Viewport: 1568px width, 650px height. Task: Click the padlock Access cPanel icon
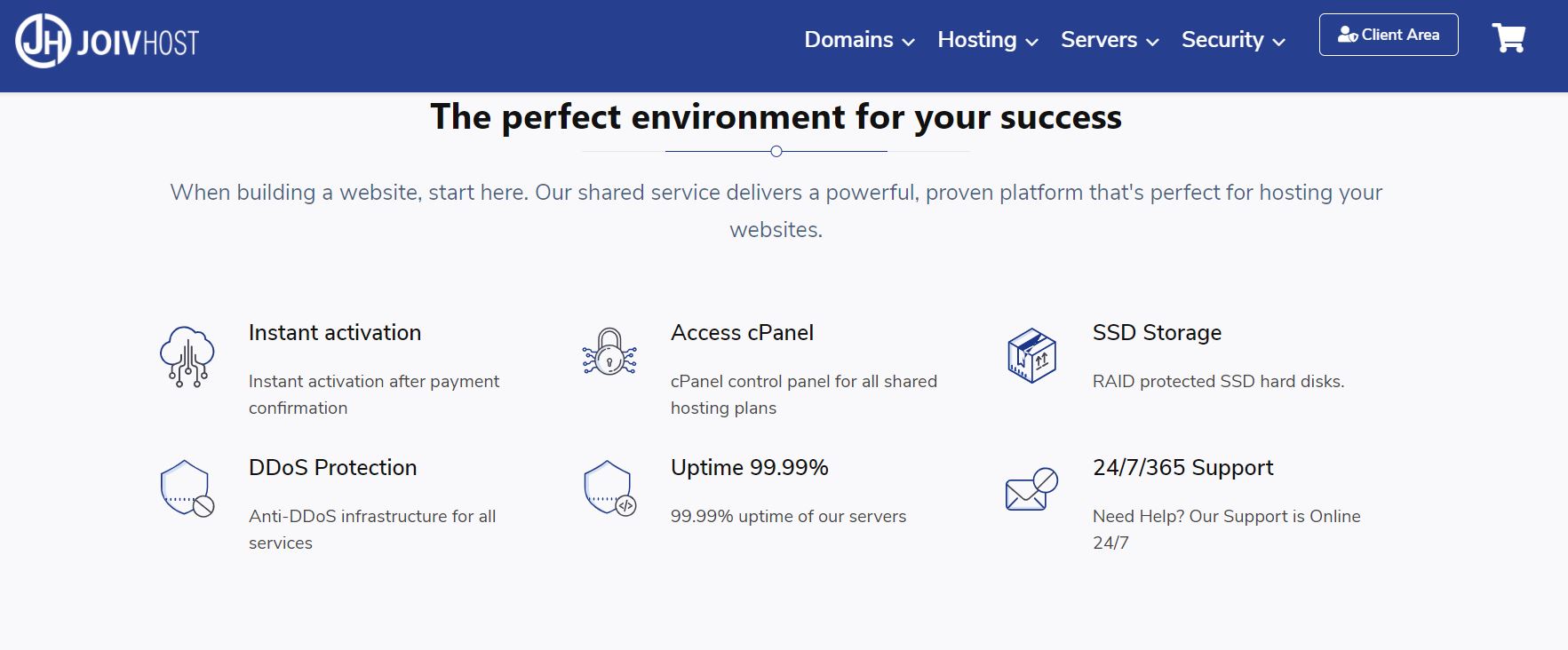(x=609, y=352)
